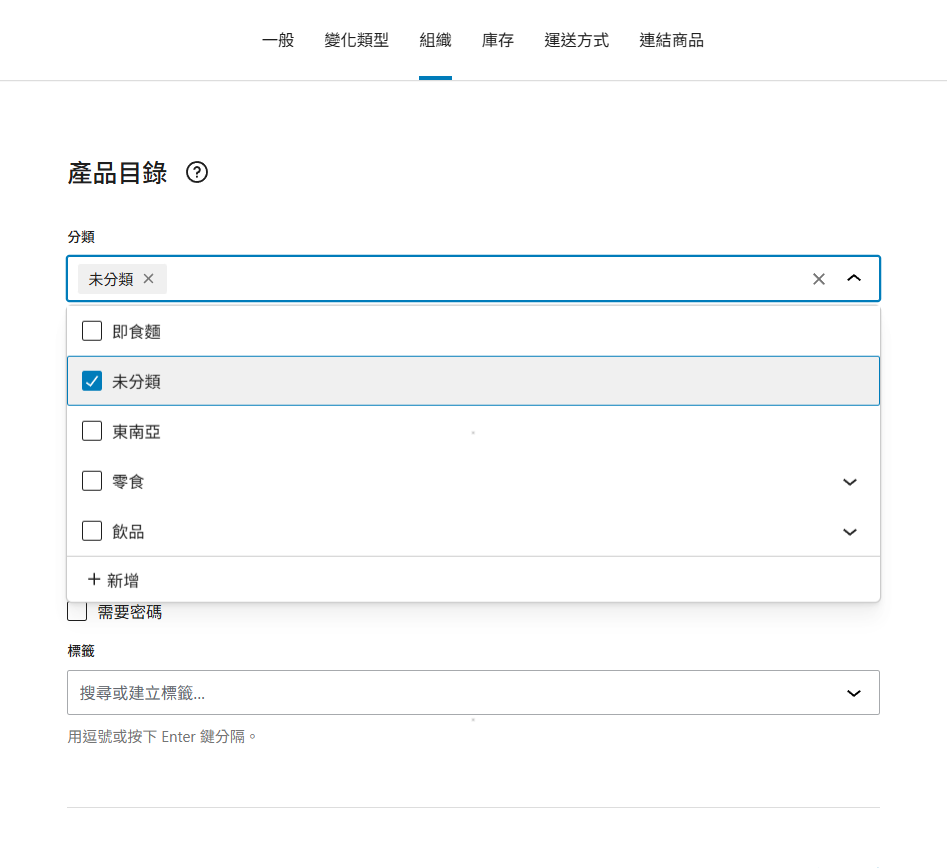Go to the 庫存 tab
This screenshot has height=868, width=947.
click(497, 41)
